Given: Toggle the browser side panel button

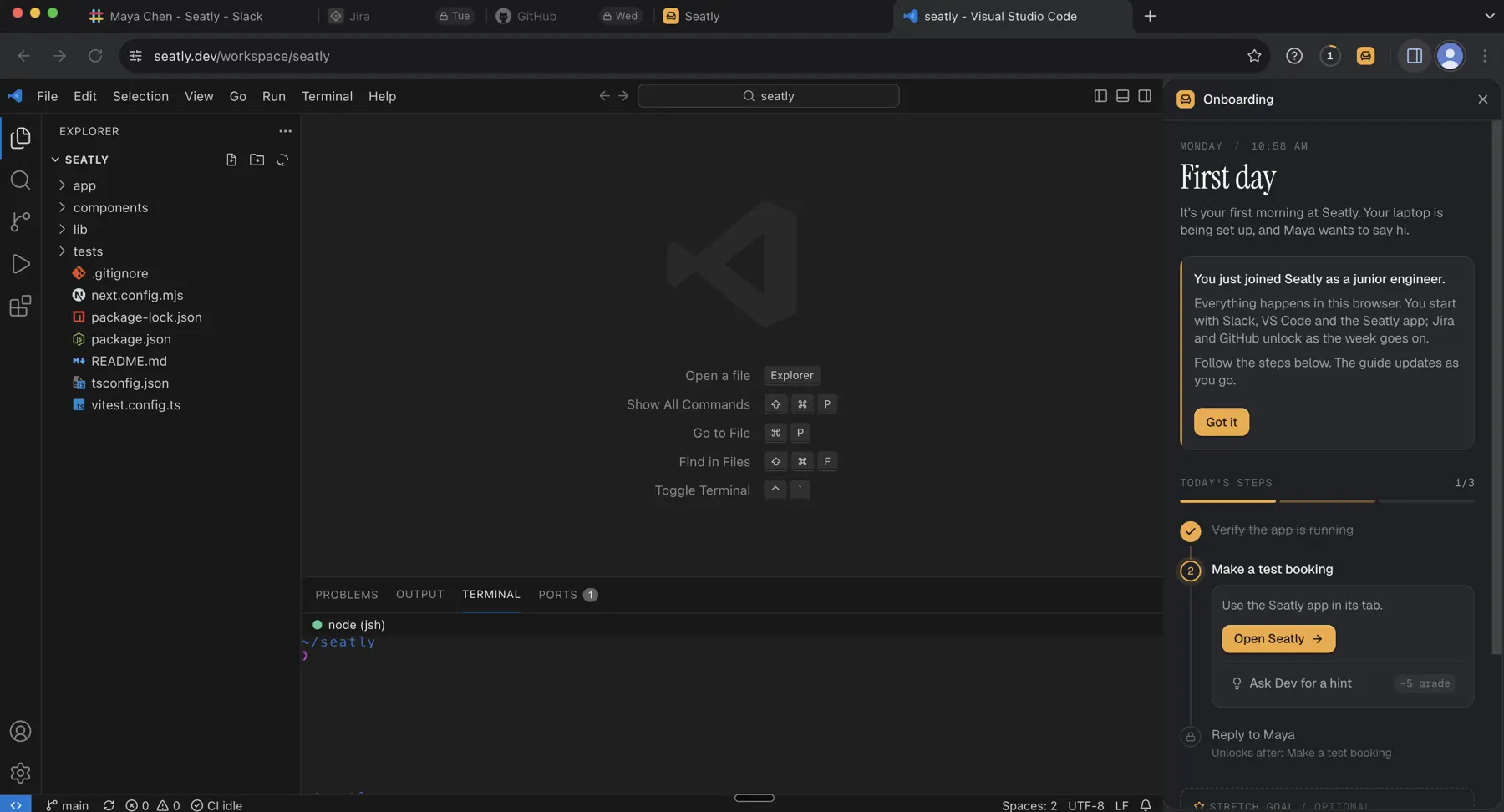Looking at the screenshot, I should tap(1415, 56).
